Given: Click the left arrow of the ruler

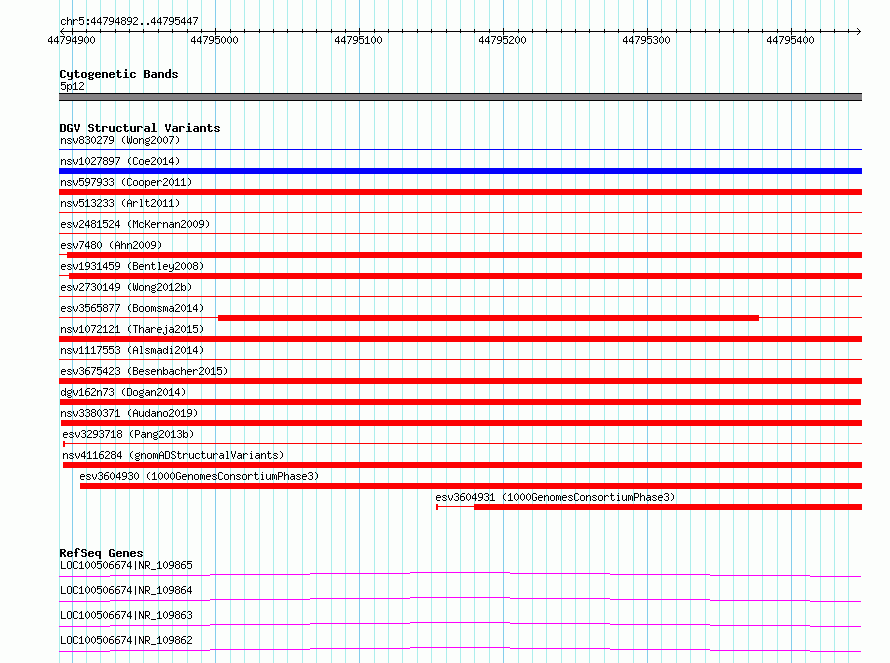Looking at the screenshot, I should click(x=62, y=31).
